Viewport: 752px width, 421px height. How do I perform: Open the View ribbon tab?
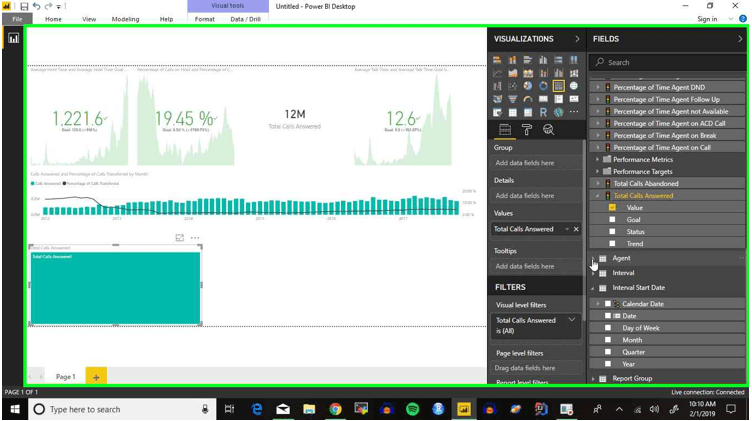89,19
